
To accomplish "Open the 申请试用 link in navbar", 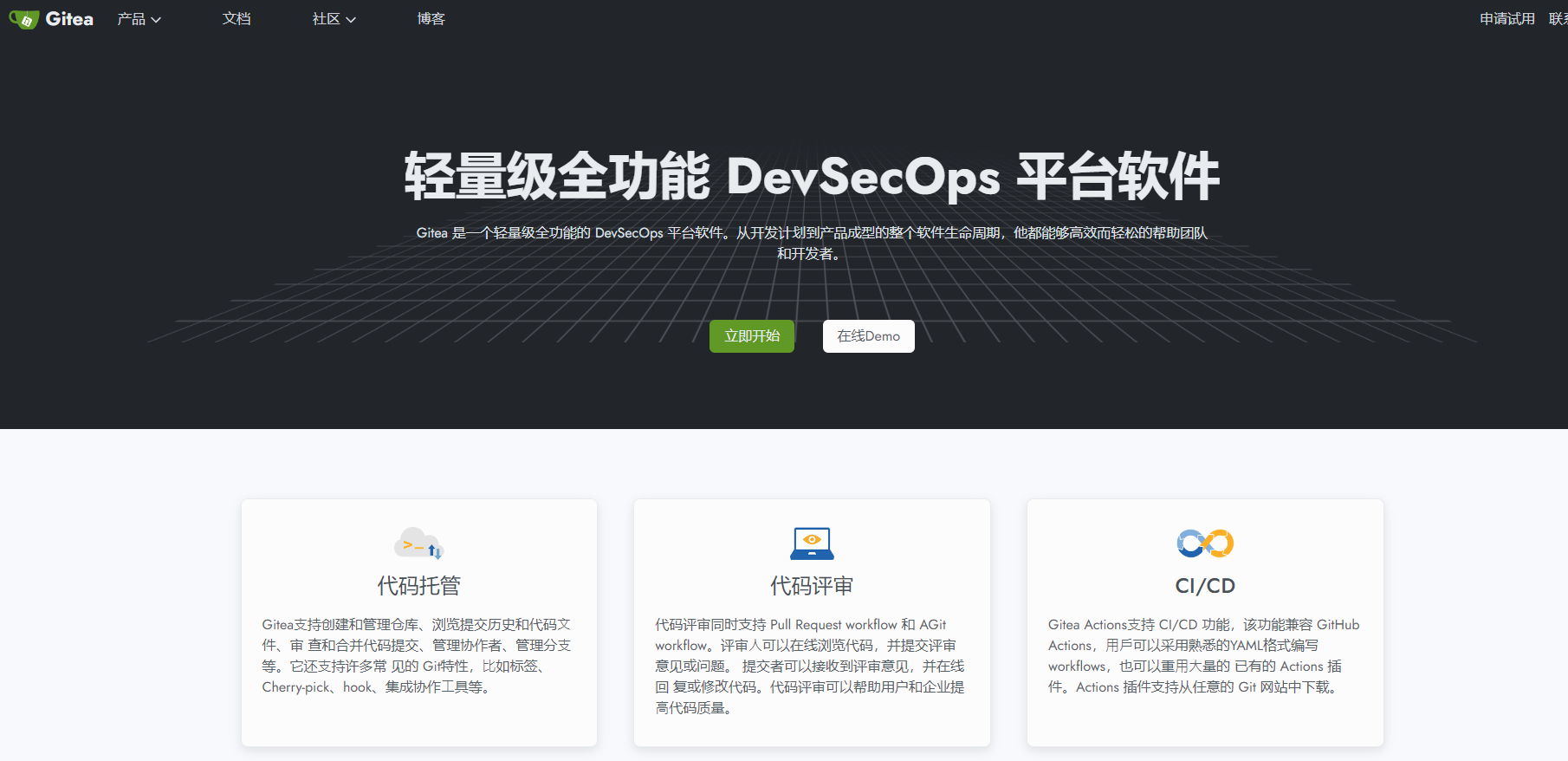I will pyautogui.click(x=1507, y=19).
